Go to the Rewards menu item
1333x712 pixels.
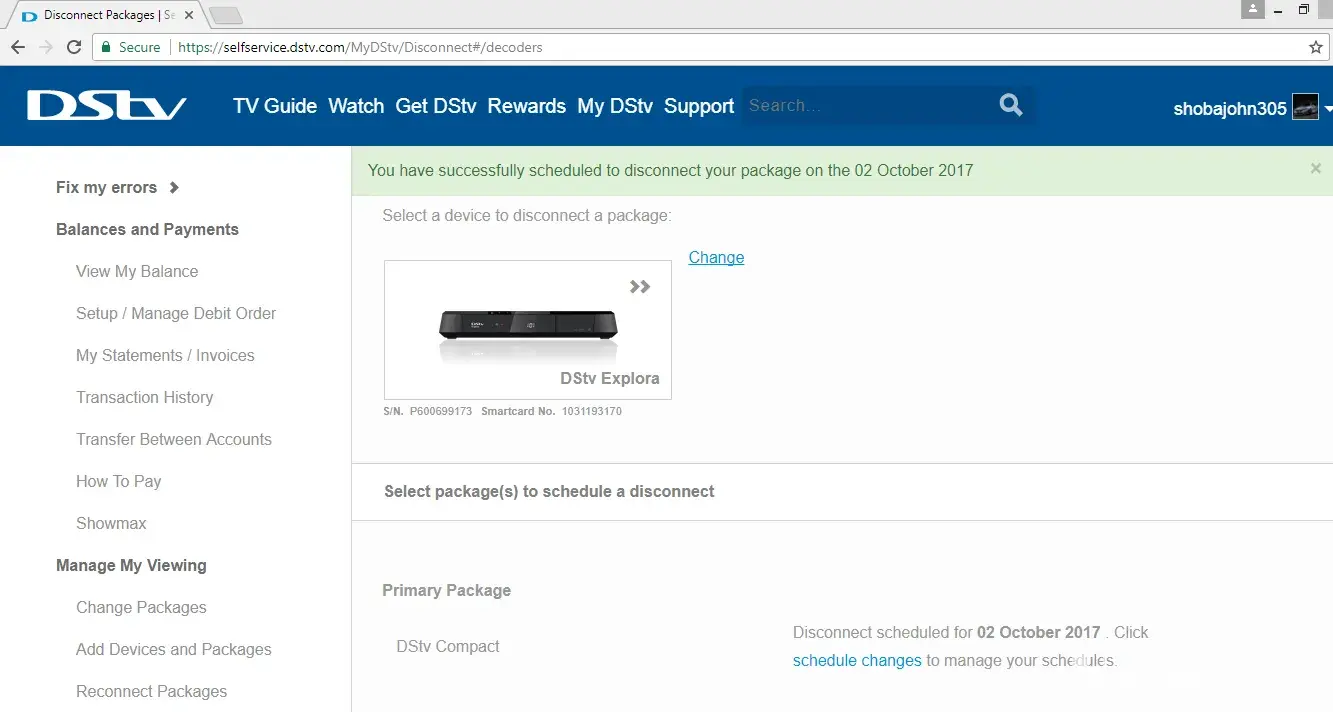click(527, 106)
